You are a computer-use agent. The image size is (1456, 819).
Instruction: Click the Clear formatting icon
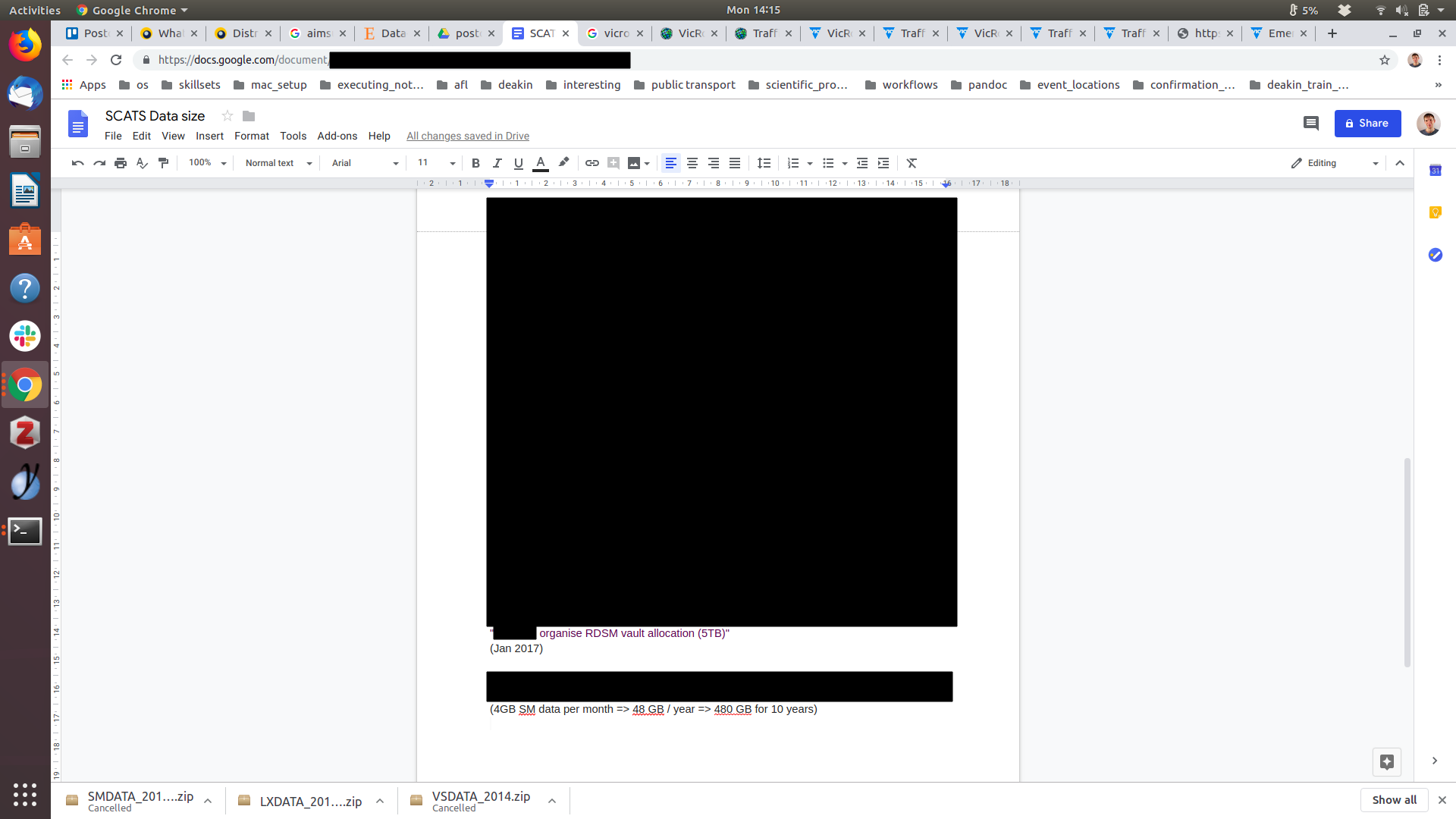click(x=912, y=163)
